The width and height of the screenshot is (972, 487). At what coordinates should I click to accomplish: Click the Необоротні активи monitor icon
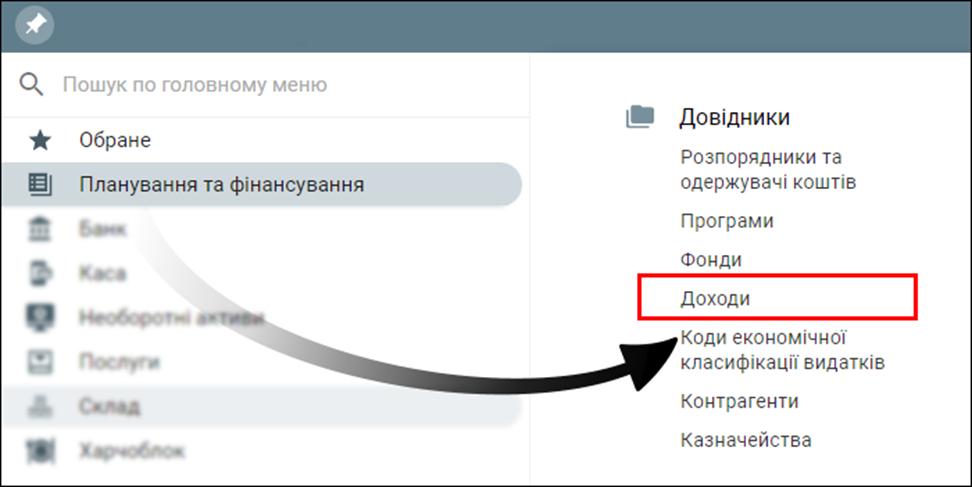40,318
